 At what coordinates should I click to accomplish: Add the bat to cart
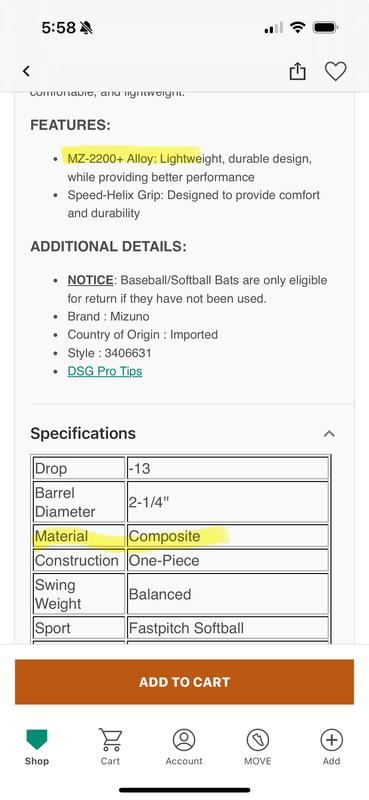coord(184,682)
